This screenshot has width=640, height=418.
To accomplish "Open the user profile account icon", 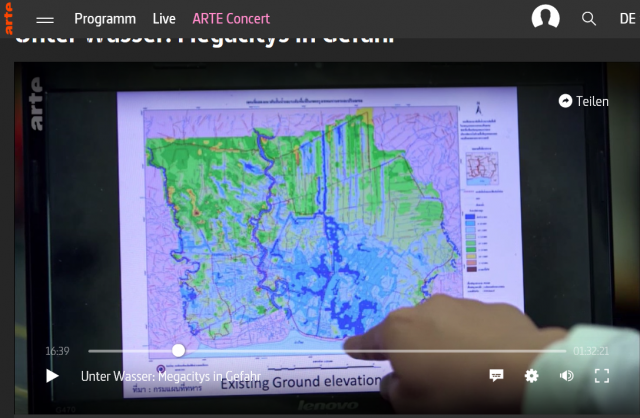I will 546,18.
